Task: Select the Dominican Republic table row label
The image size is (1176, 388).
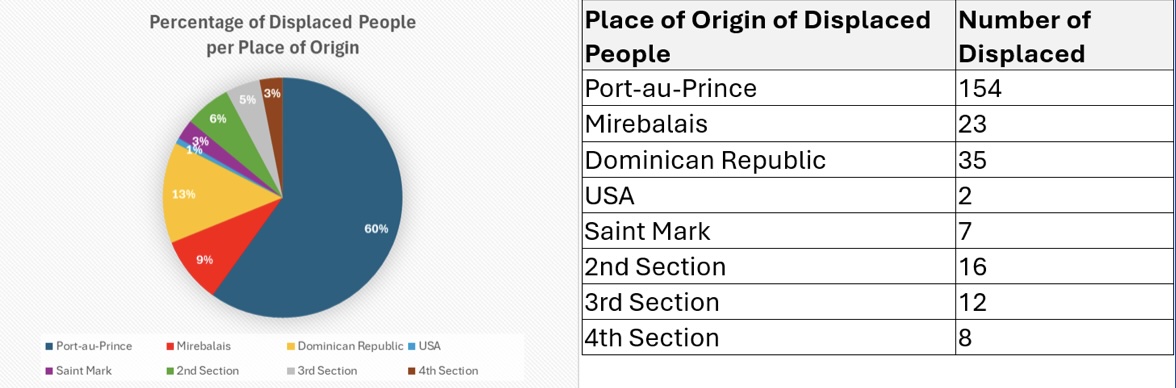Action: pyautogui.click(x=705, y=160)
